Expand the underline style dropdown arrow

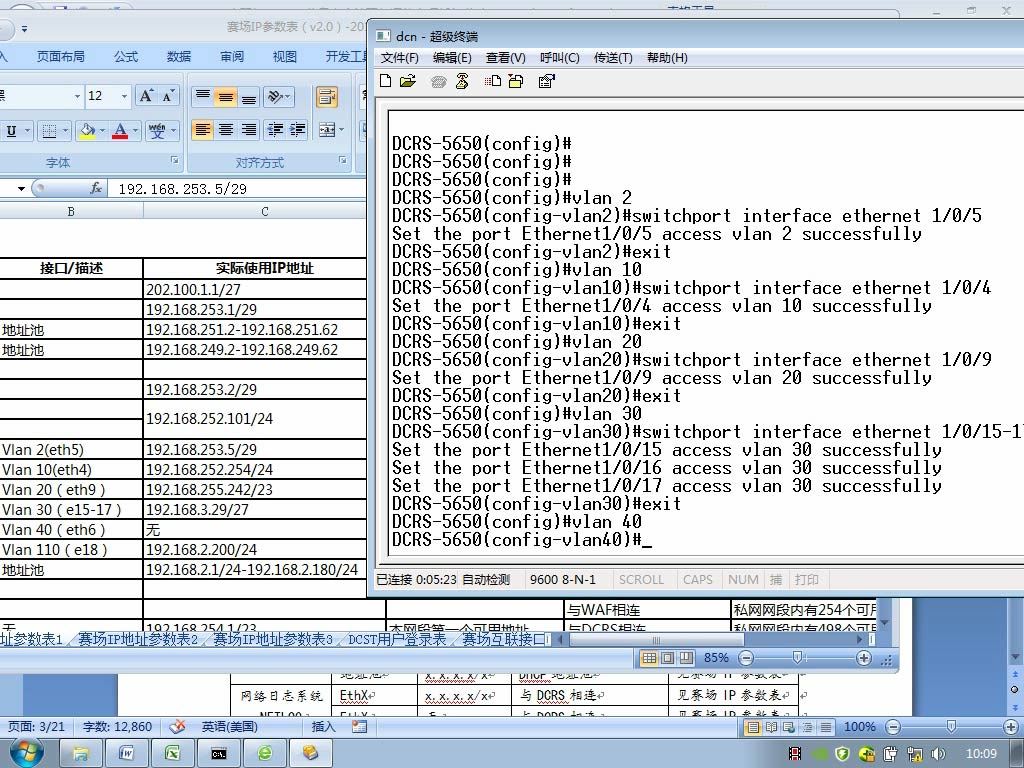[x=27, y=131]
